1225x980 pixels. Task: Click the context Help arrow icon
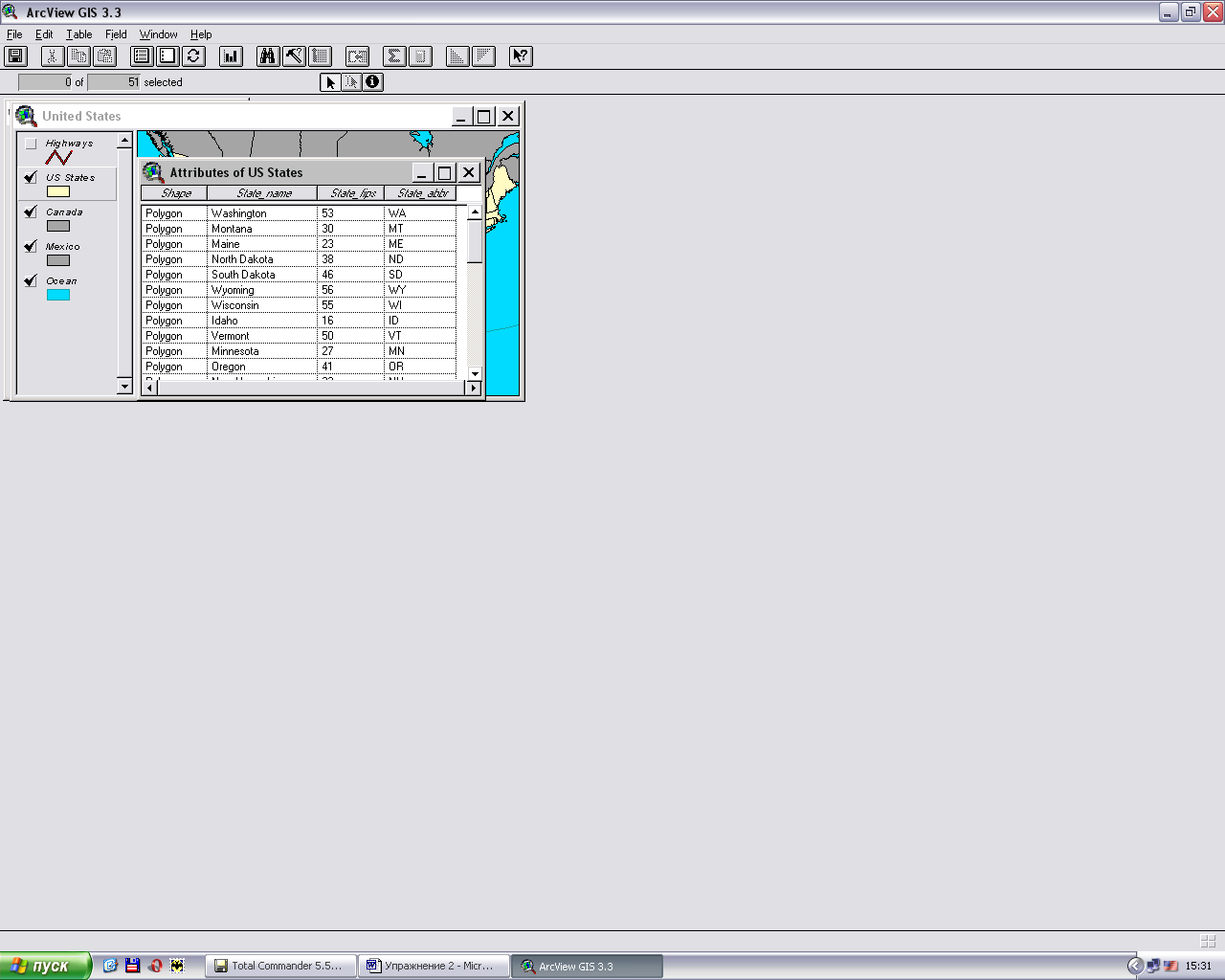521,56
